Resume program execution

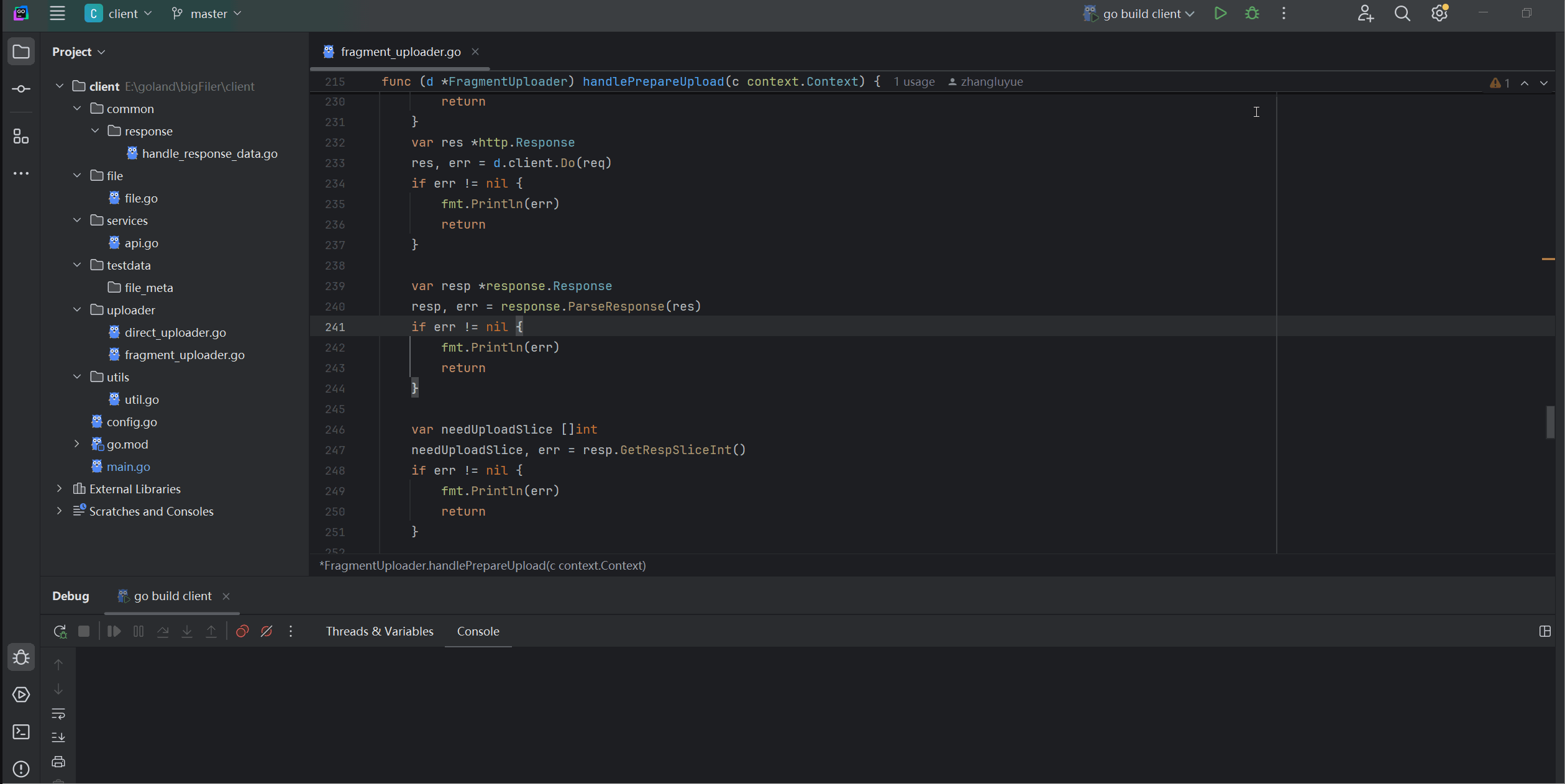pyautogui.click(x=114, y=631)
